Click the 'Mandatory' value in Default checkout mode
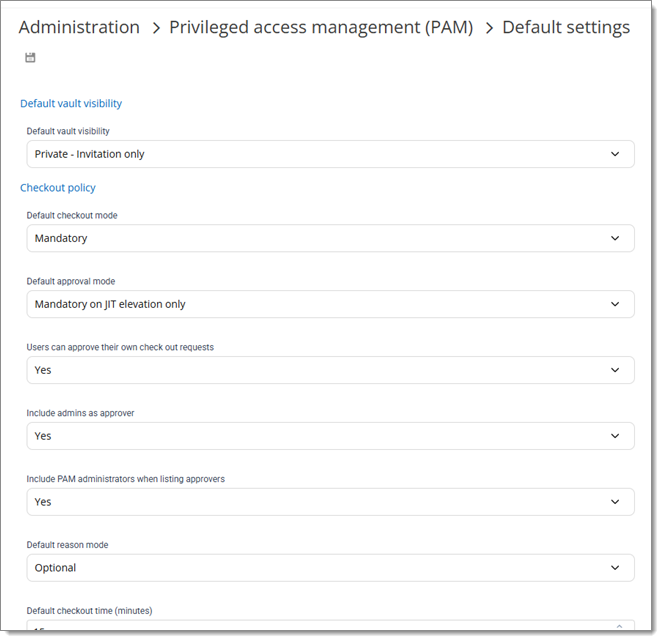662x641 pixels. pos(61,238)
